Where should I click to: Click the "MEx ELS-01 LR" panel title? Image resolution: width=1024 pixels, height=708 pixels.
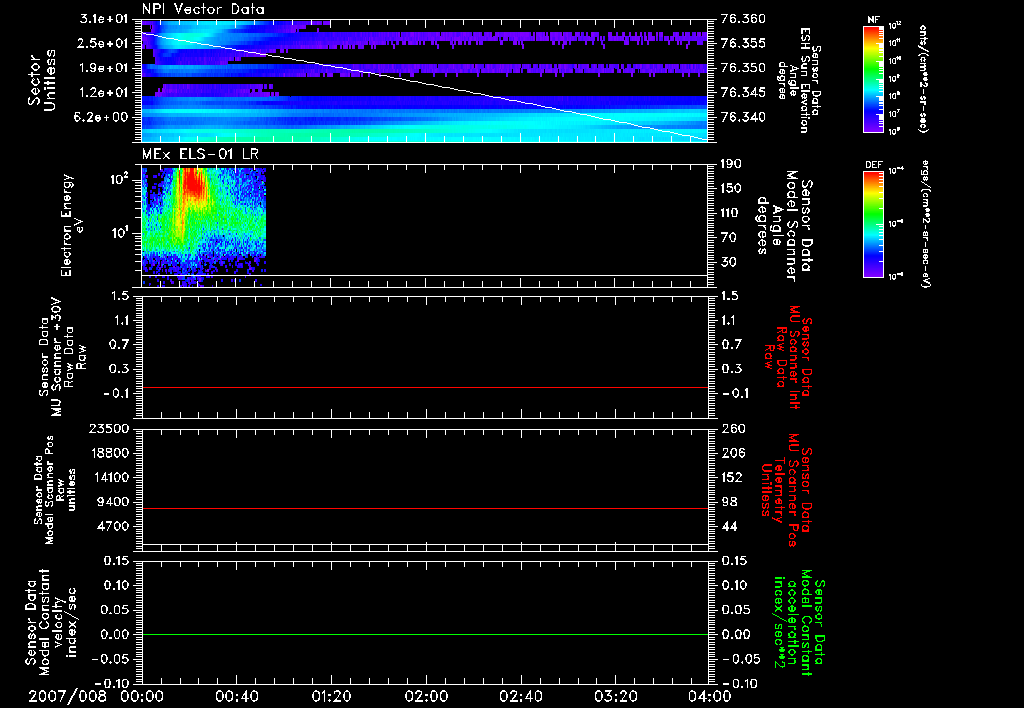(200, 155)
